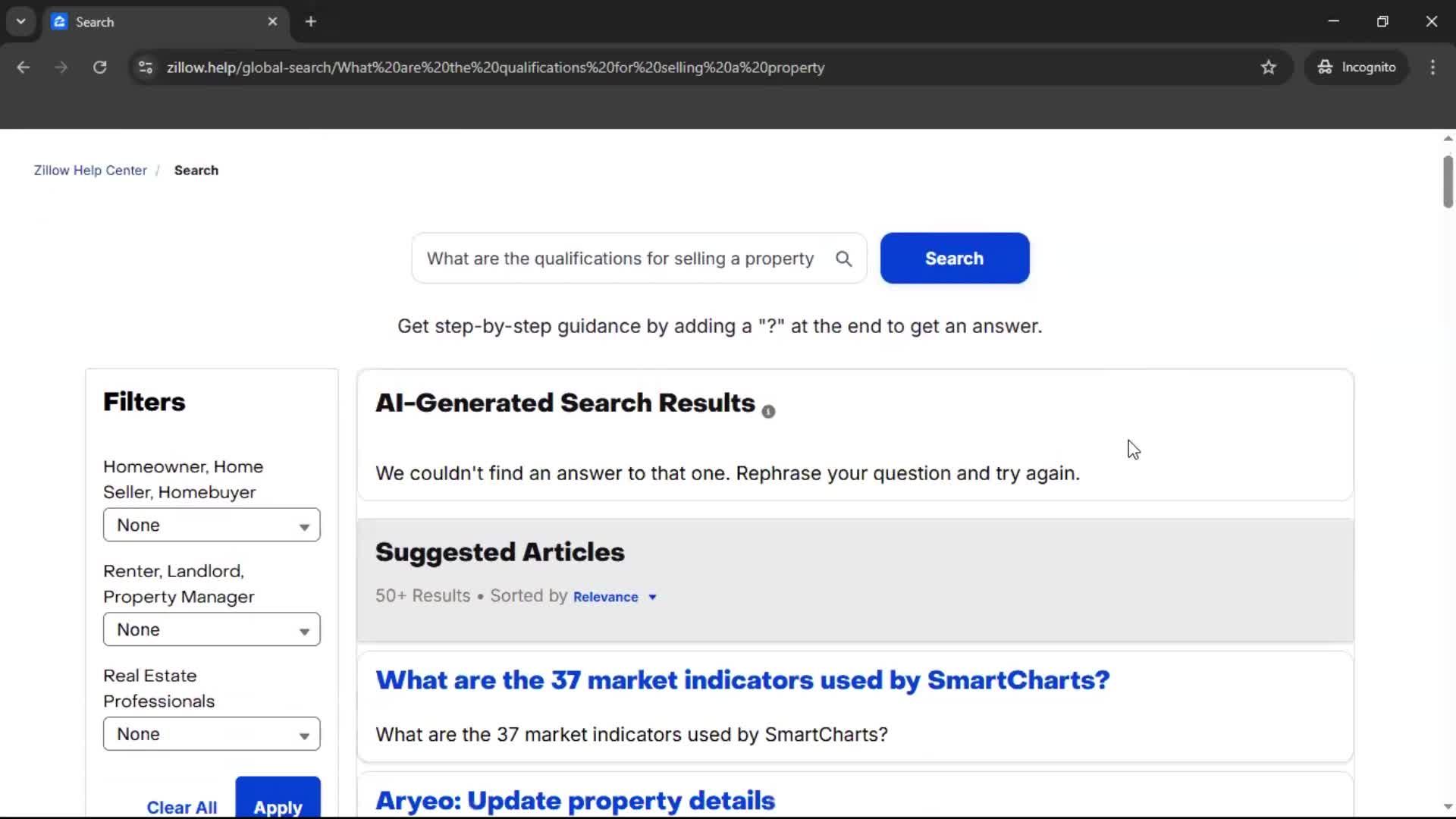Screen dimensions: 1456x819
Task: Open the Homeowner, Home Seller filter dropdown
Action: pos(211,524)
